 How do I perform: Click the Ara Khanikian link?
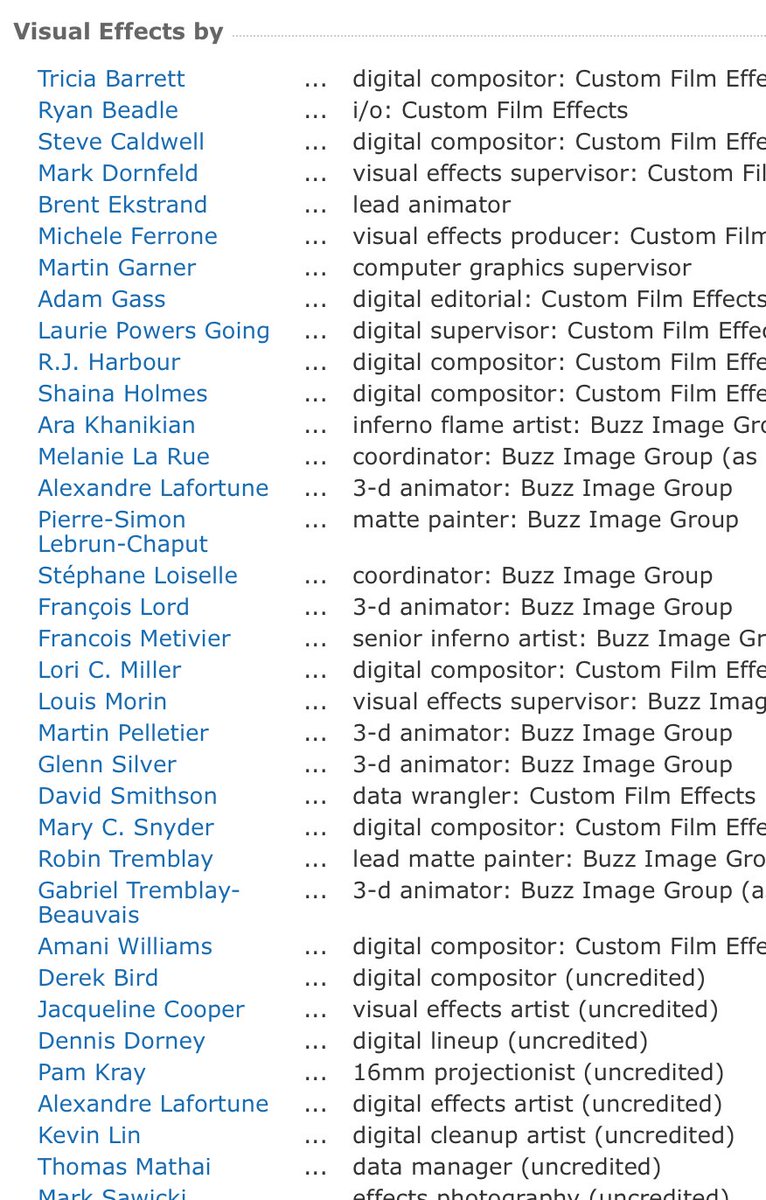point(117,425)
